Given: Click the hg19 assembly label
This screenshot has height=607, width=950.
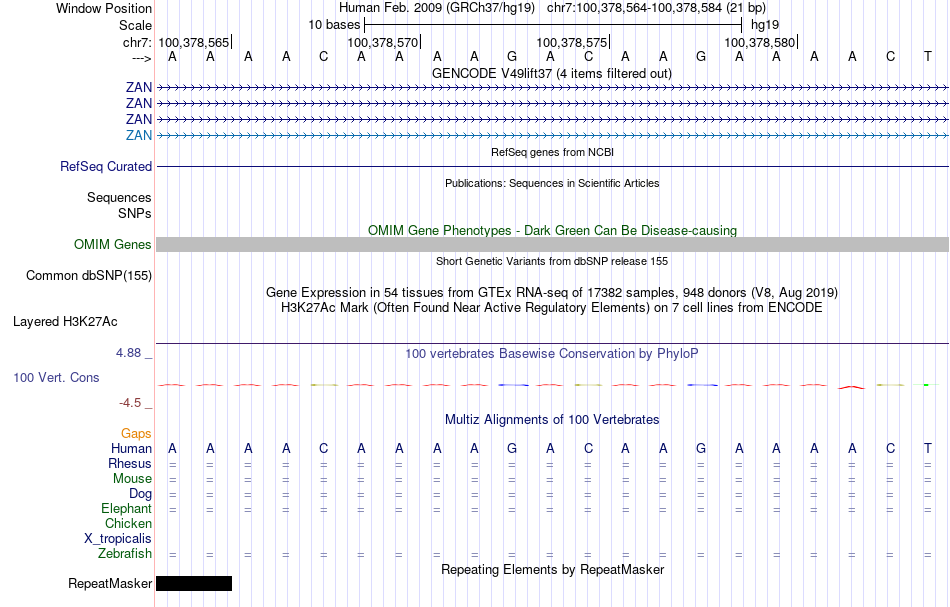Looking at the screenshot, I should [x=765, y=25].
